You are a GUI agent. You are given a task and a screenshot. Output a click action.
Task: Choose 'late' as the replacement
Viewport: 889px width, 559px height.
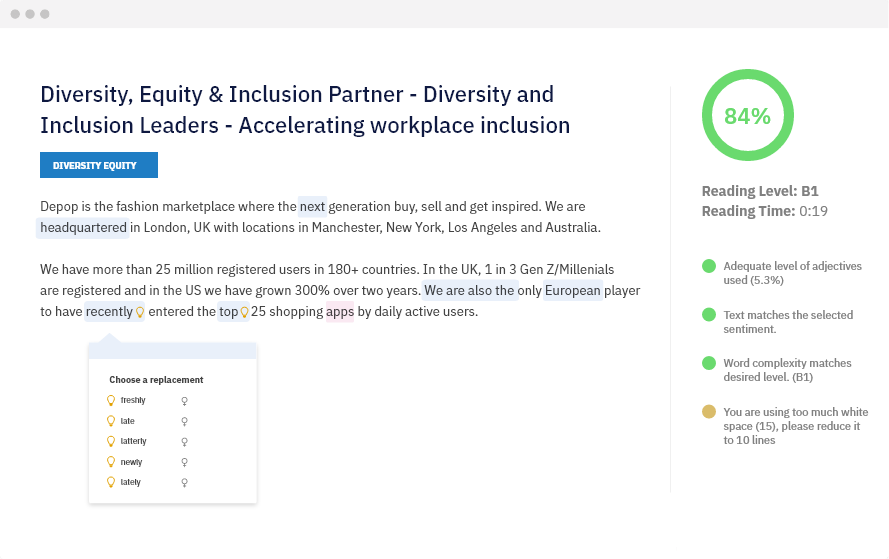[128, 421]
